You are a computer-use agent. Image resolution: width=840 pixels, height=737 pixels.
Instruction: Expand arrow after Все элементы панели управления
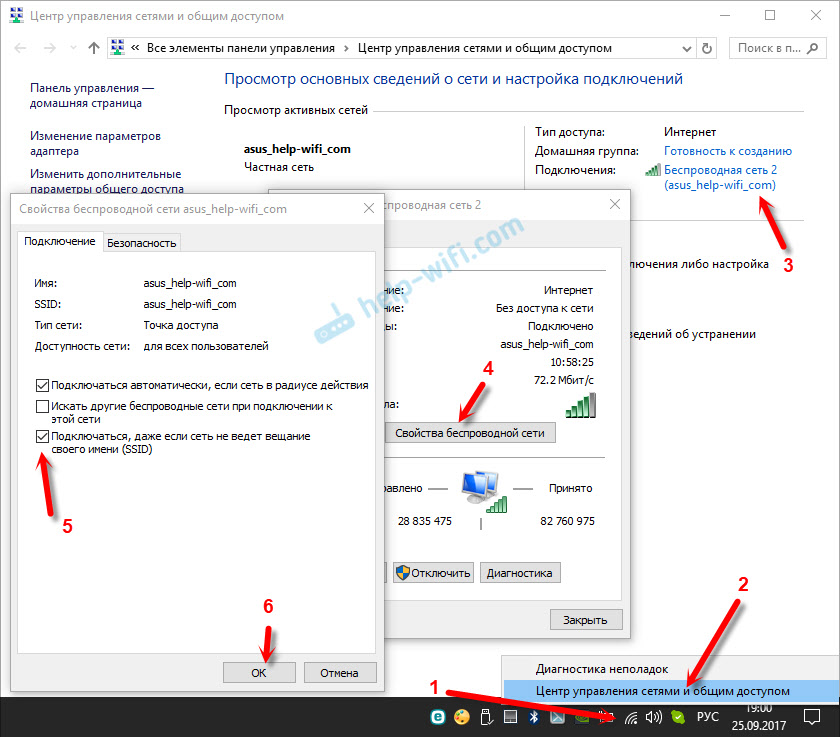(x=346, y=49)
